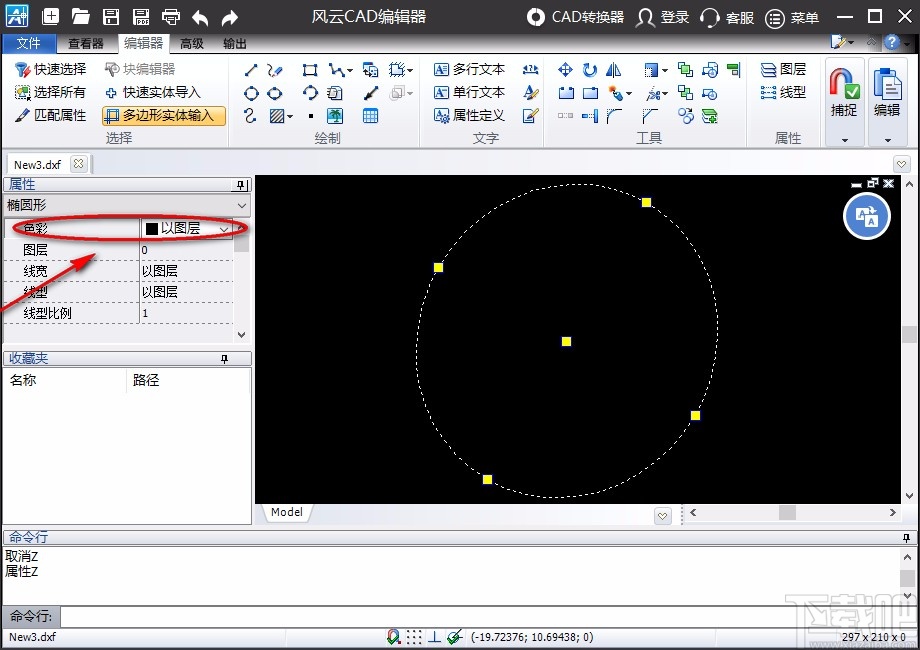
Task: Click the 命令行 command input field
Action: 480,617
